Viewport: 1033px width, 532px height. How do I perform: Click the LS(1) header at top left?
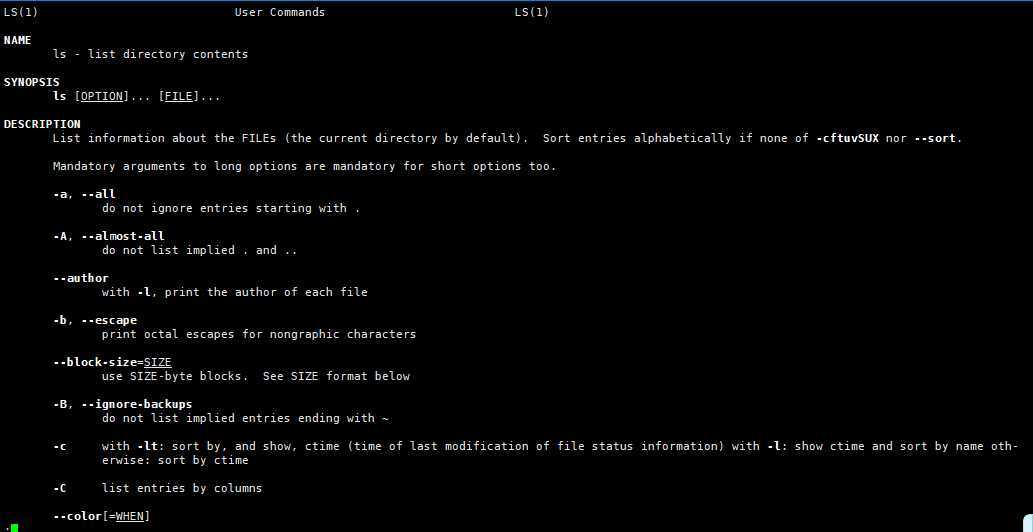(x=18, y=13)
